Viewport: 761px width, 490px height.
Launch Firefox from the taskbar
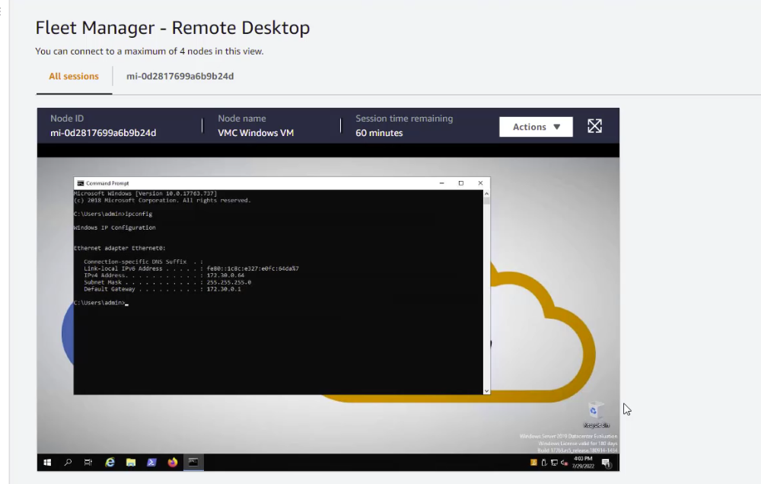(172, 462)
